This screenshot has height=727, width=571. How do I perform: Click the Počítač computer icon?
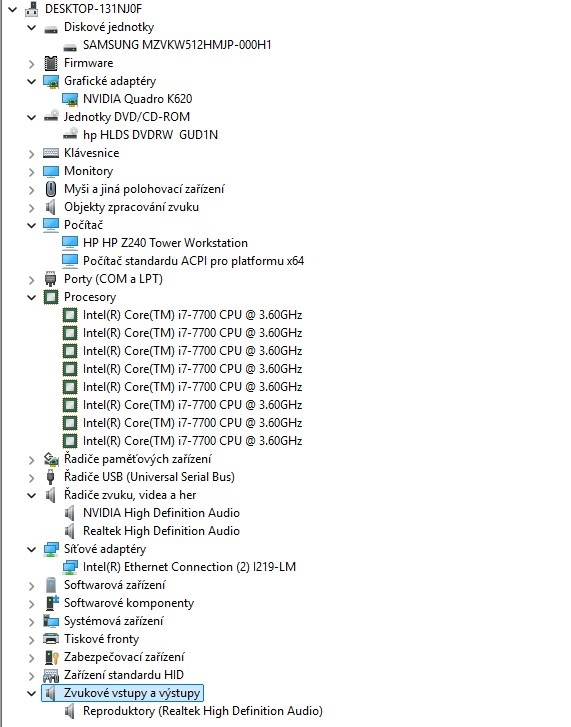click(51, 225)
